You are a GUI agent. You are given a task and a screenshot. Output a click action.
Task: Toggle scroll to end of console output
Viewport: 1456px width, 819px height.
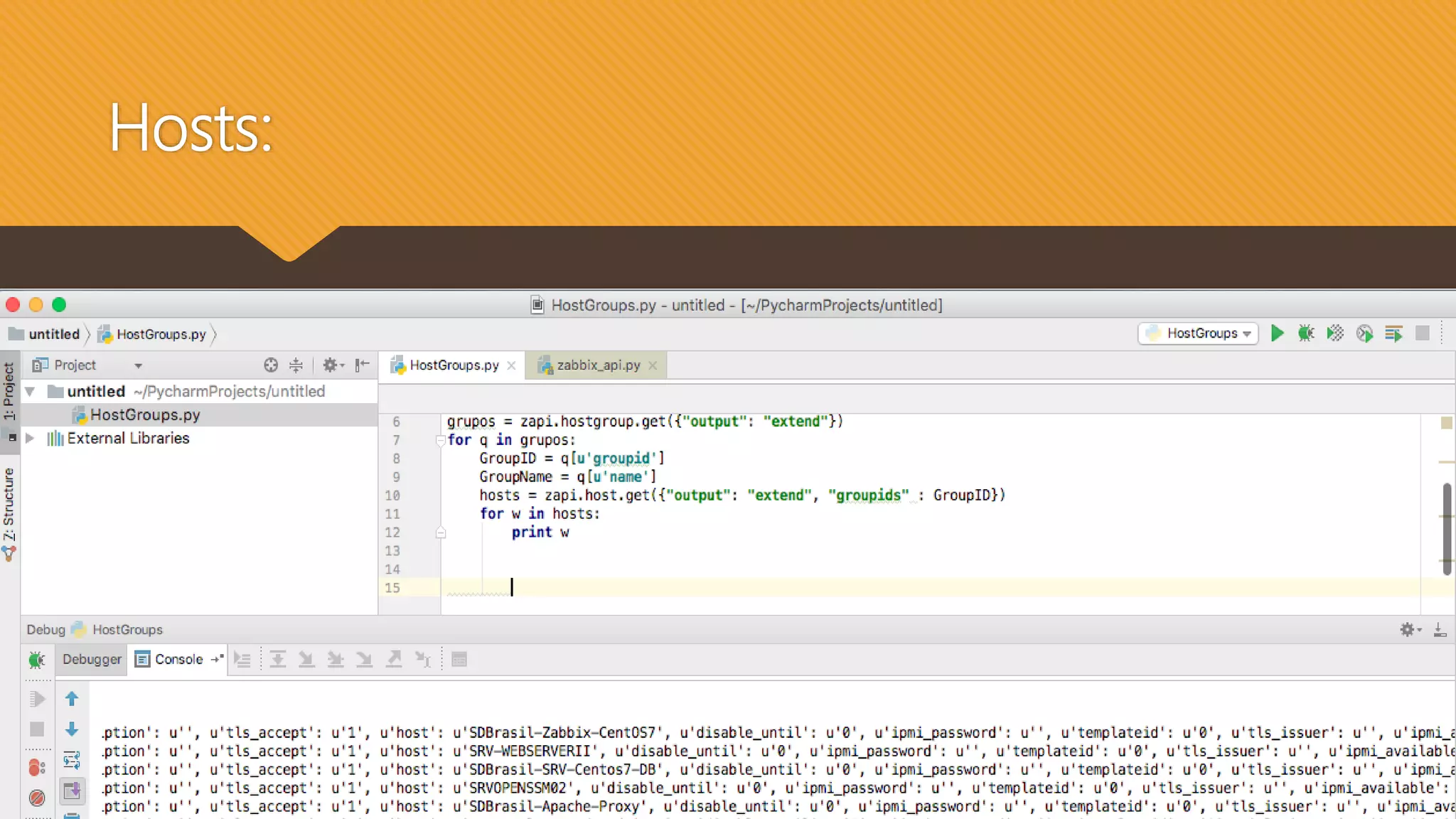pyautogui.click(x=72, y=791)
